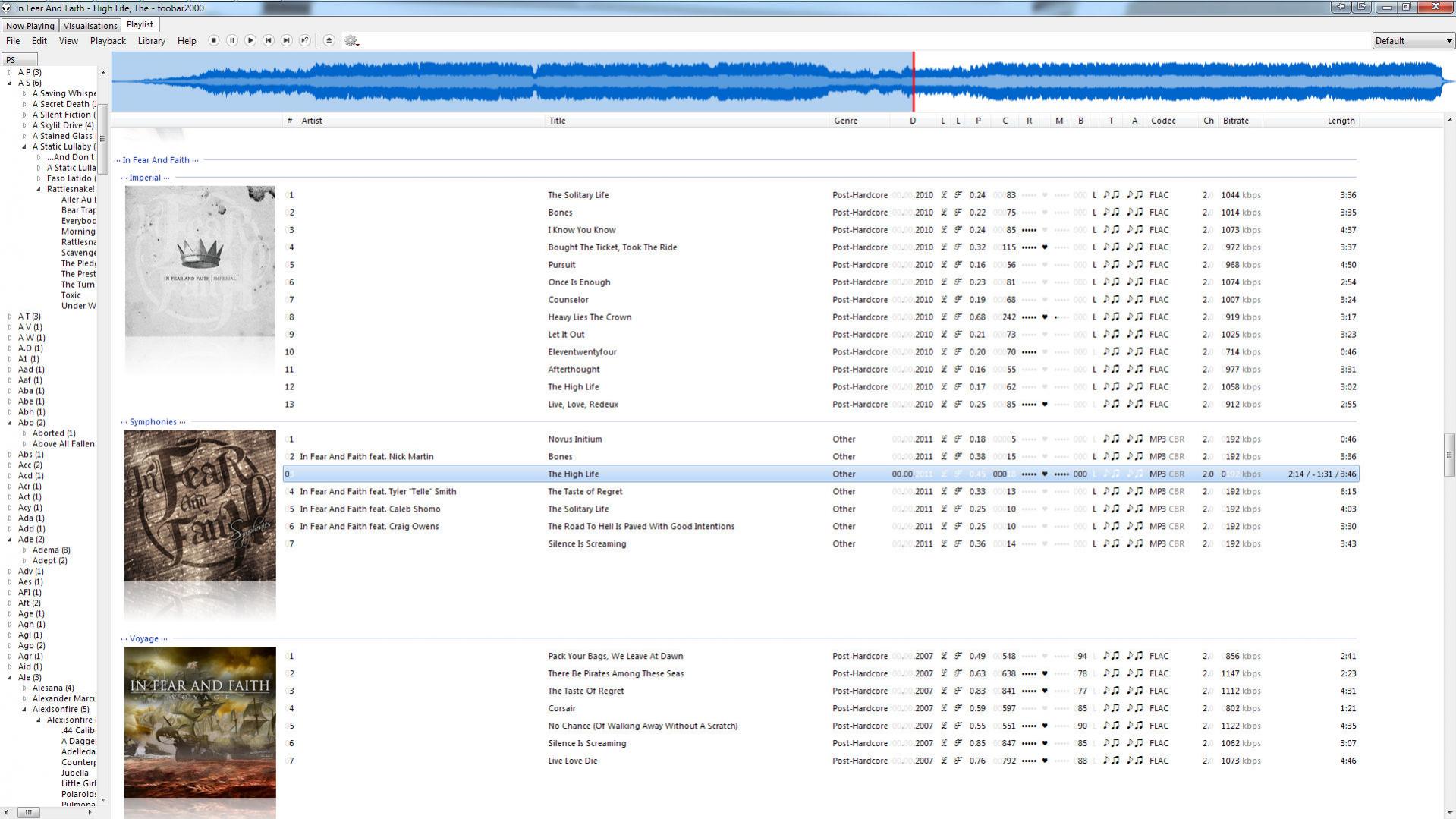Click the library tree horizontal scrollbar

pos(50,812)
